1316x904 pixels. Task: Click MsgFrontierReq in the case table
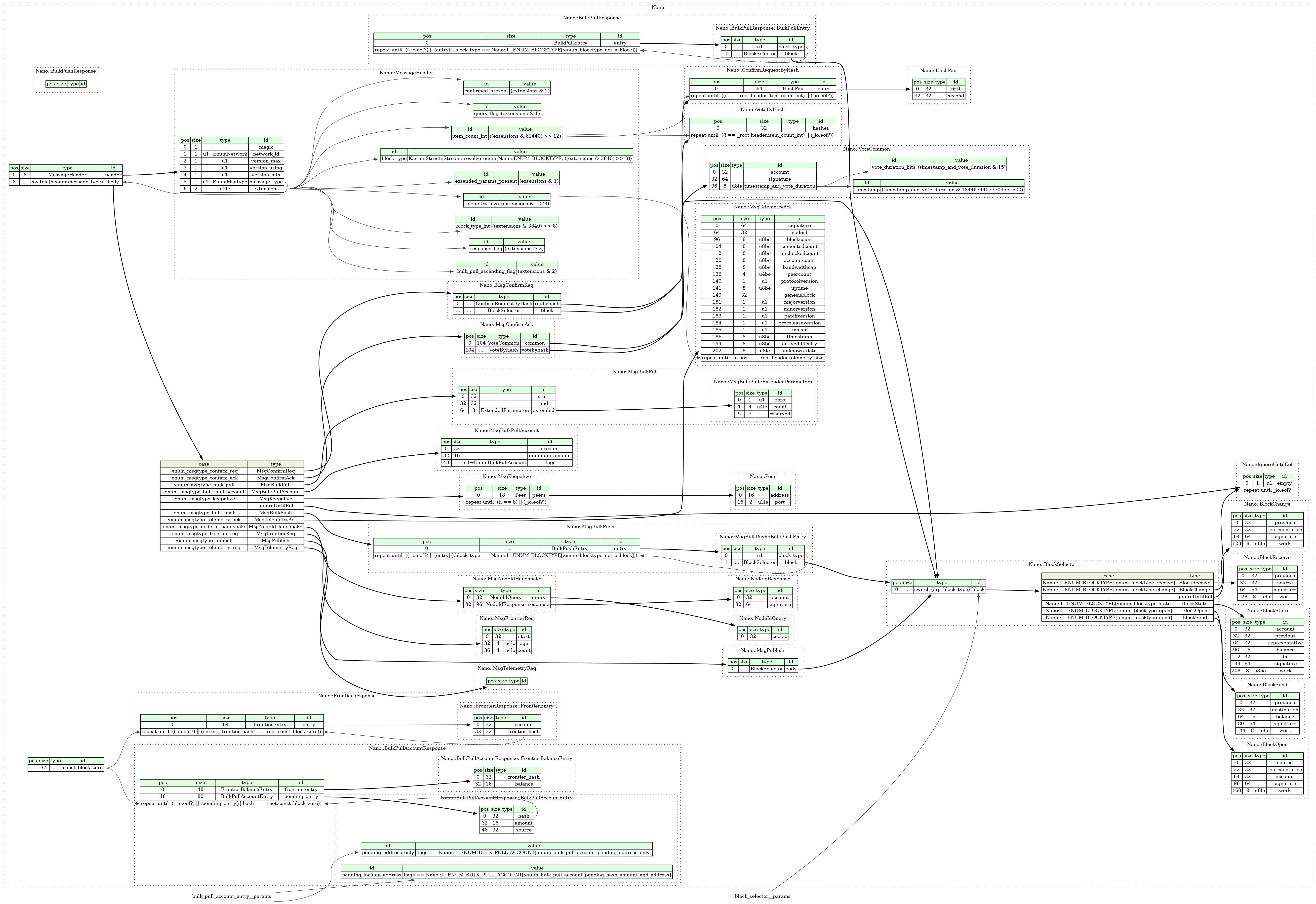click(276, 534)
